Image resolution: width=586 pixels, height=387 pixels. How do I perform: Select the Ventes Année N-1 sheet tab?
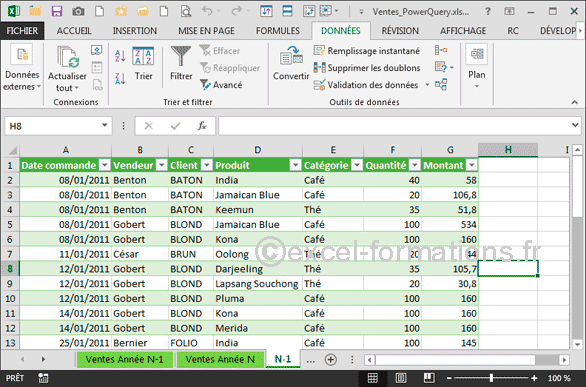[124, 359]
